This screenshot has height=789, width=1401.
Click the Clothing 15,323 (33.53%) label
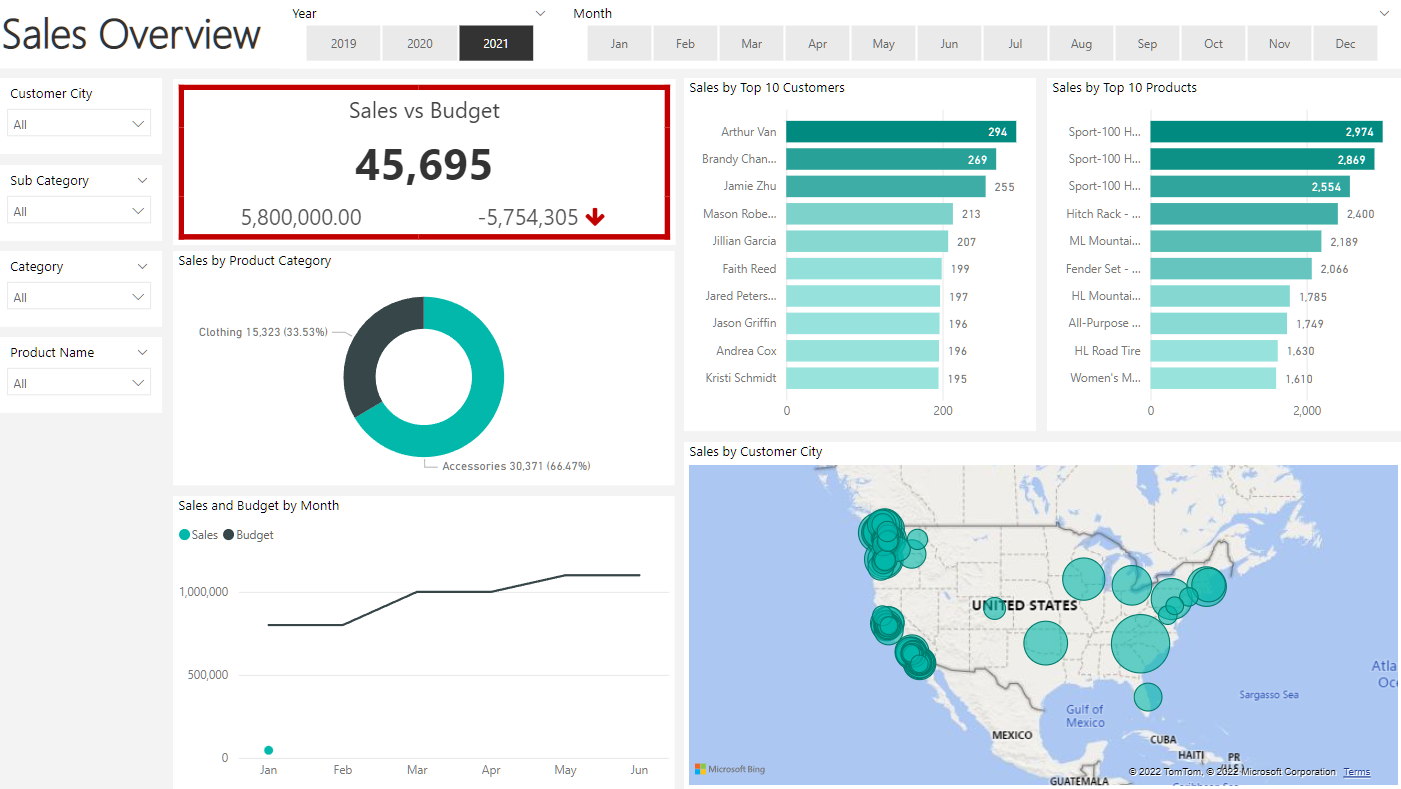pos(263,332)
